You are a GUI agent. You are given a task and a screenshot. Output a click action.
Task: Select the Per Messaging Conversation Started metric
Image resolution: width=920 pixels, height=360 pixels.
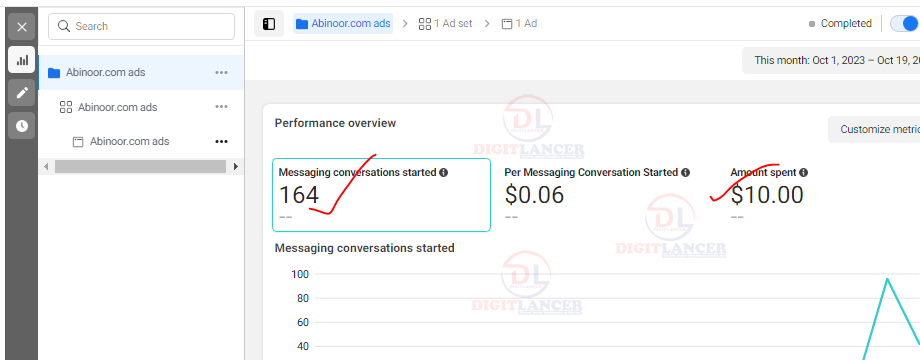click(597, 195)
